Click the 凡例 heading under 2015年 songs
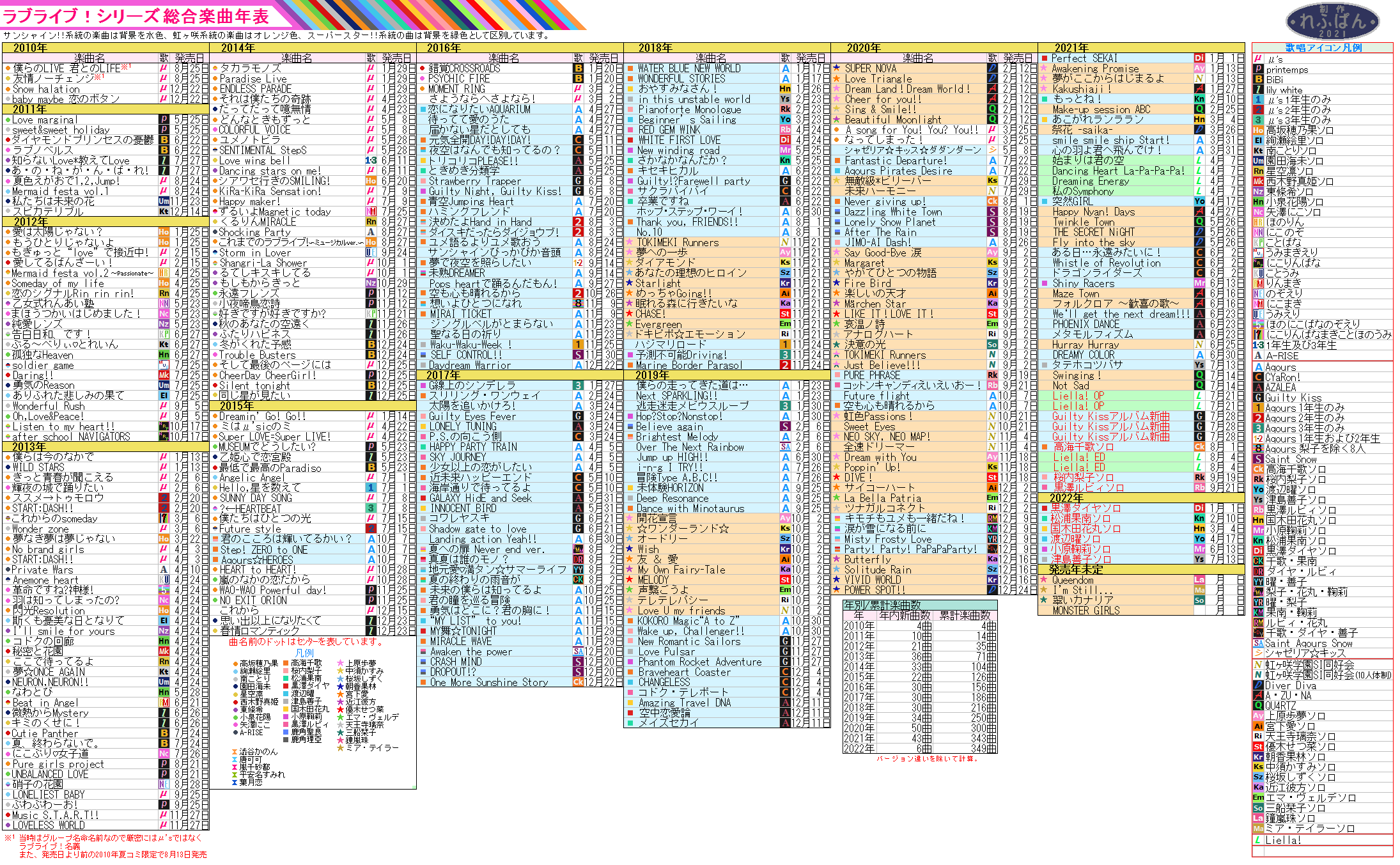1400x865 pixels. [x=305, y=653]
